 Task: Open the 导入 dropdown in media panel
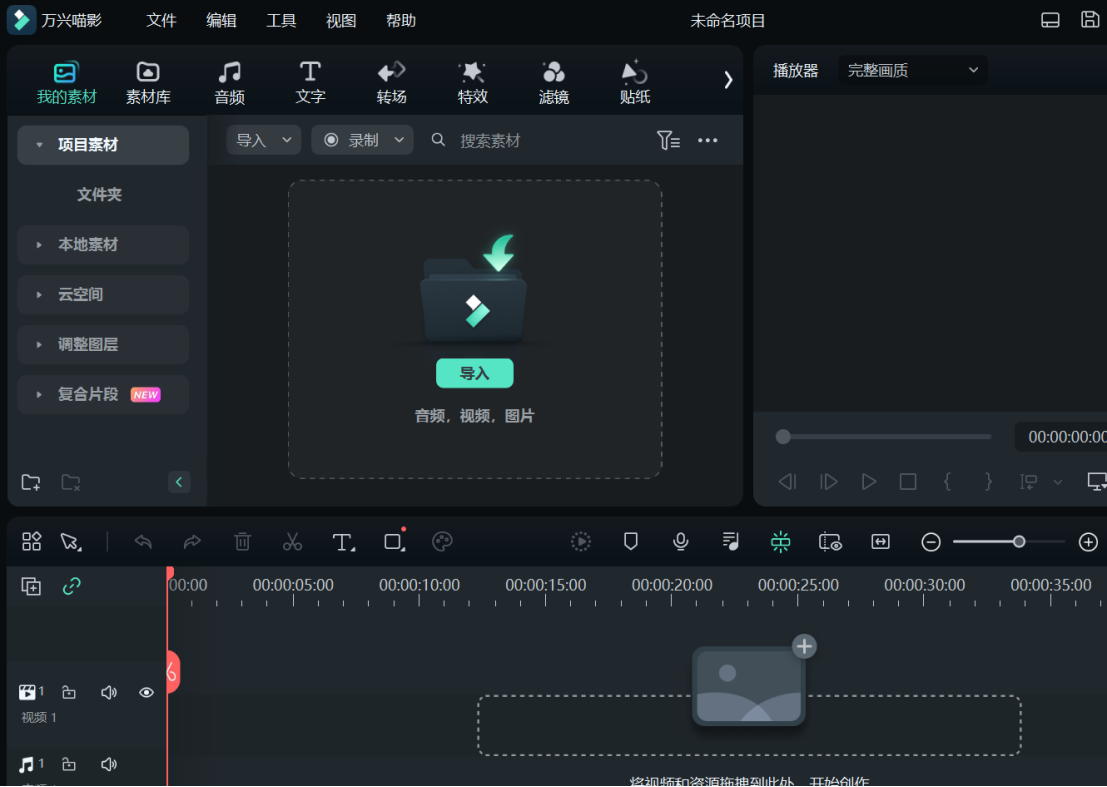[x=263, y=140]
